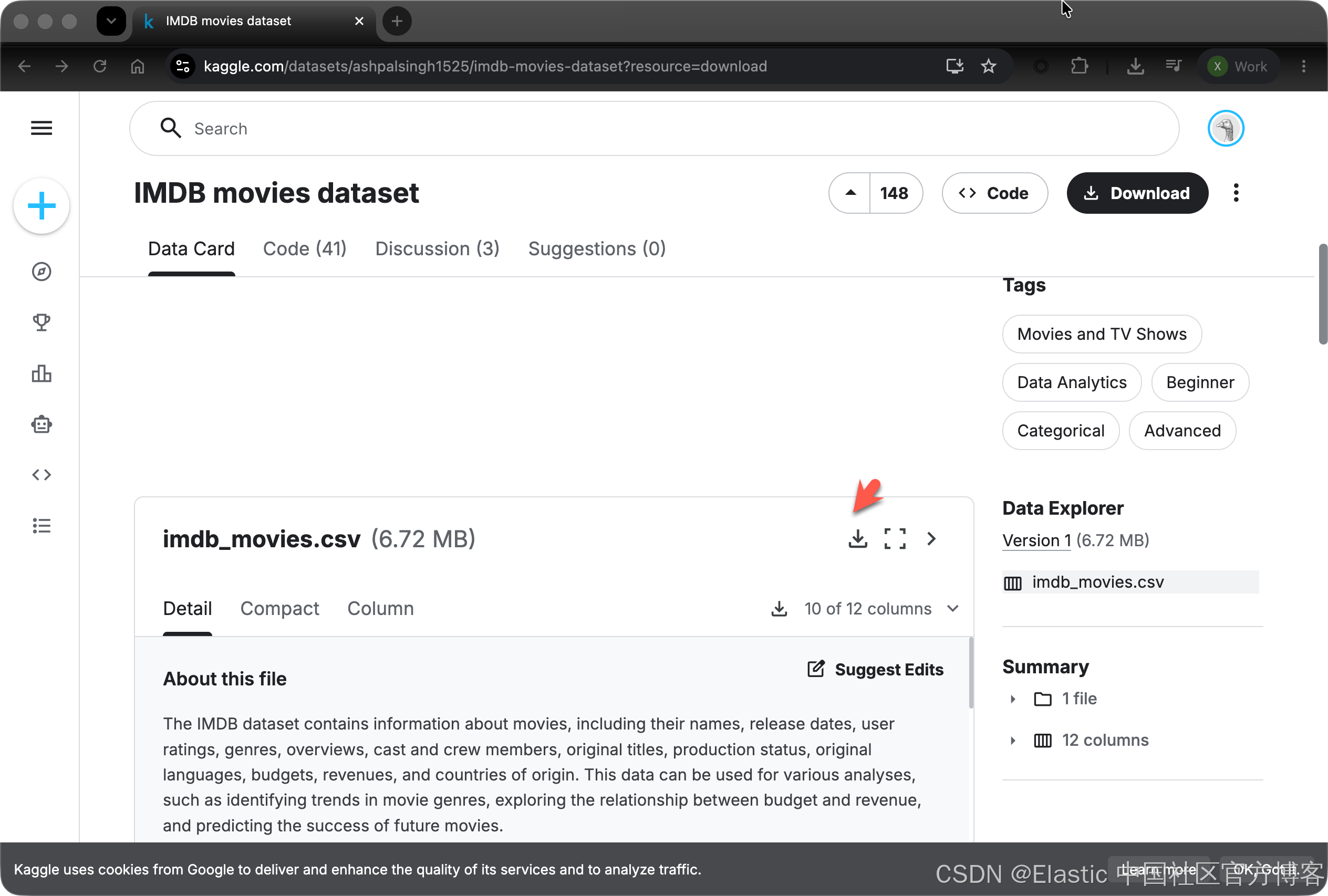Image resolution: width=1328 pixels, height=896 pixels.
Task: Bookmark this page with star icon
Action: 989,66
